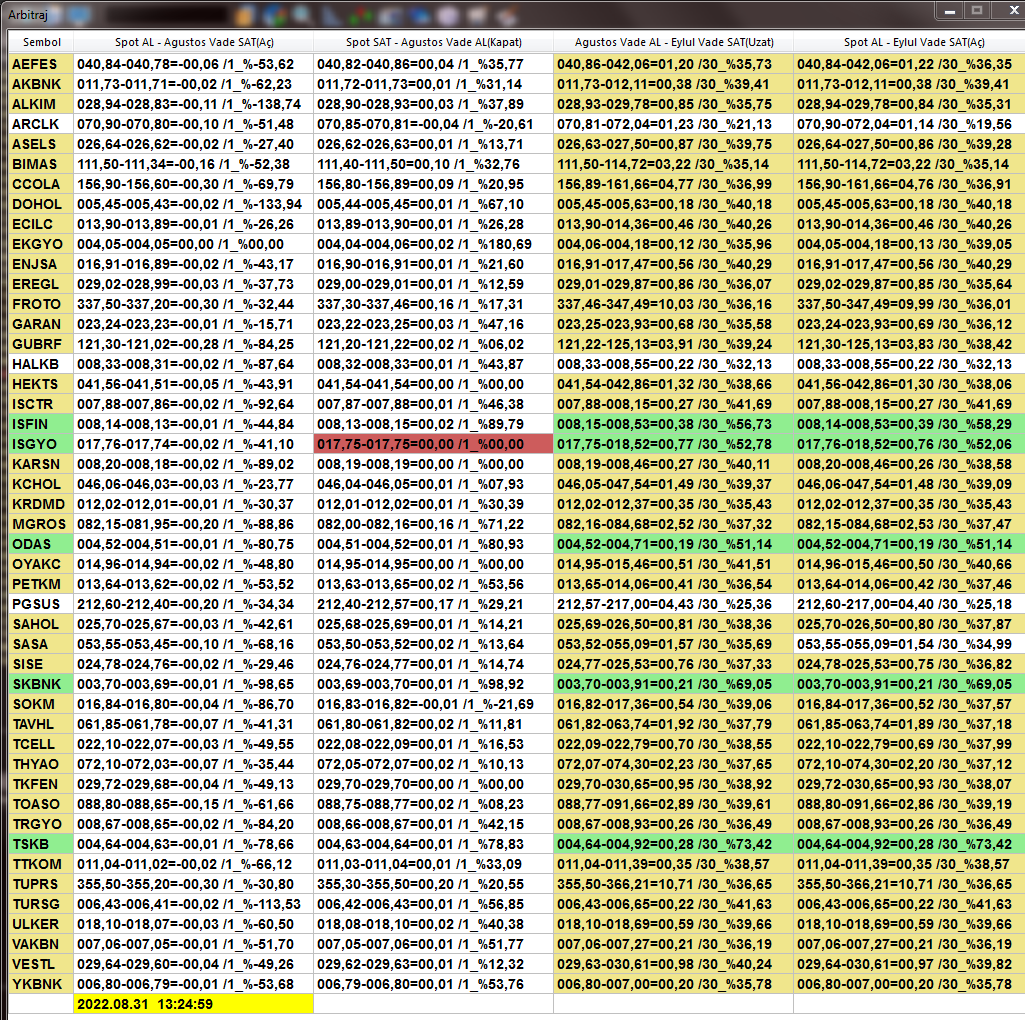
Task: Click FROTO cell '337,46-347,49=10,03 /30_%36,16'
Action: click(673, 304)
